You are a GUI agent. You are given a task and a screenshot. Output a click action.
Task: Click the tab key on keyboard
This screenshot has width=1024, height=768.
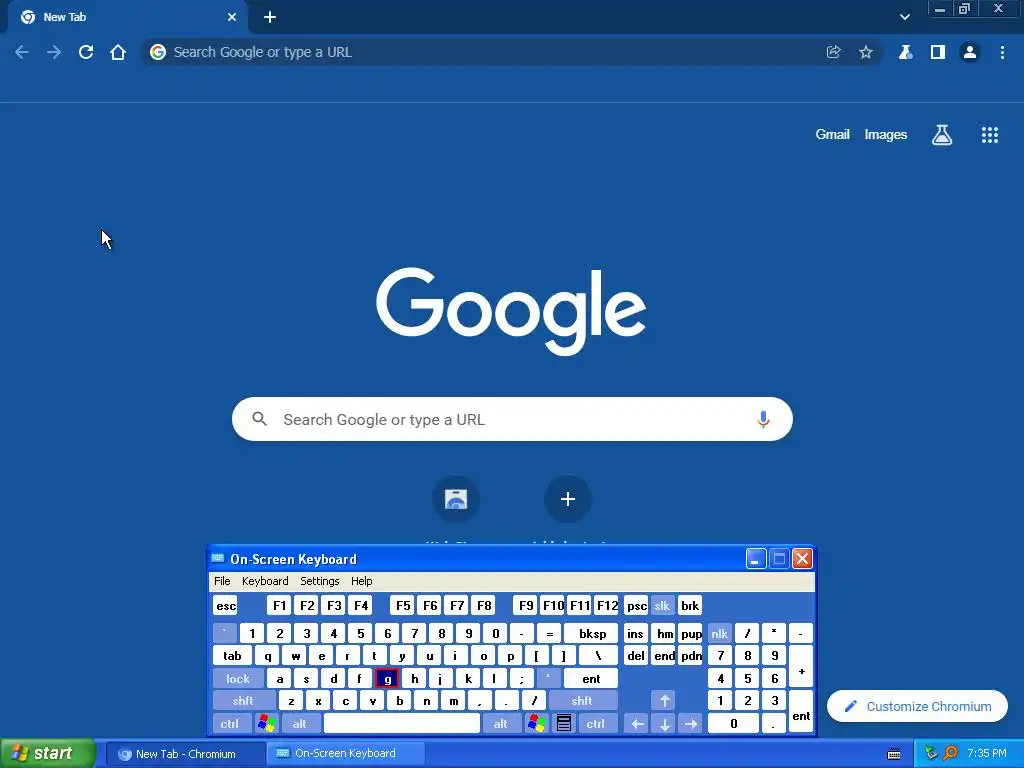pyautogui.click(x=232, y=656)
